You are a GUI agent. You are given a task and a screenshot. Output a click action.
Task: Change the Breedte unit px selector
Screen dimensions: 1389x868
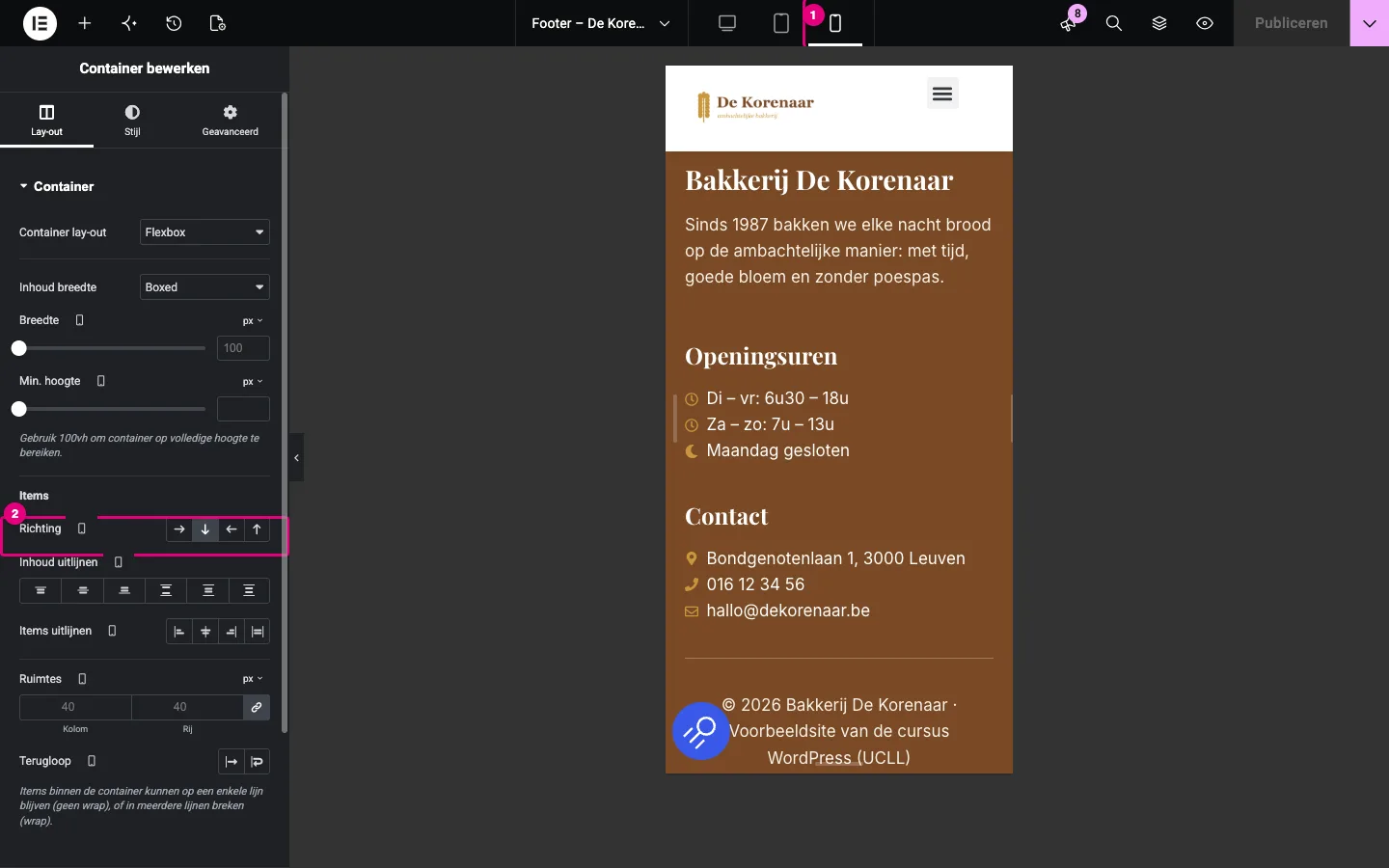pyautogui.click(x=253, y=321)
